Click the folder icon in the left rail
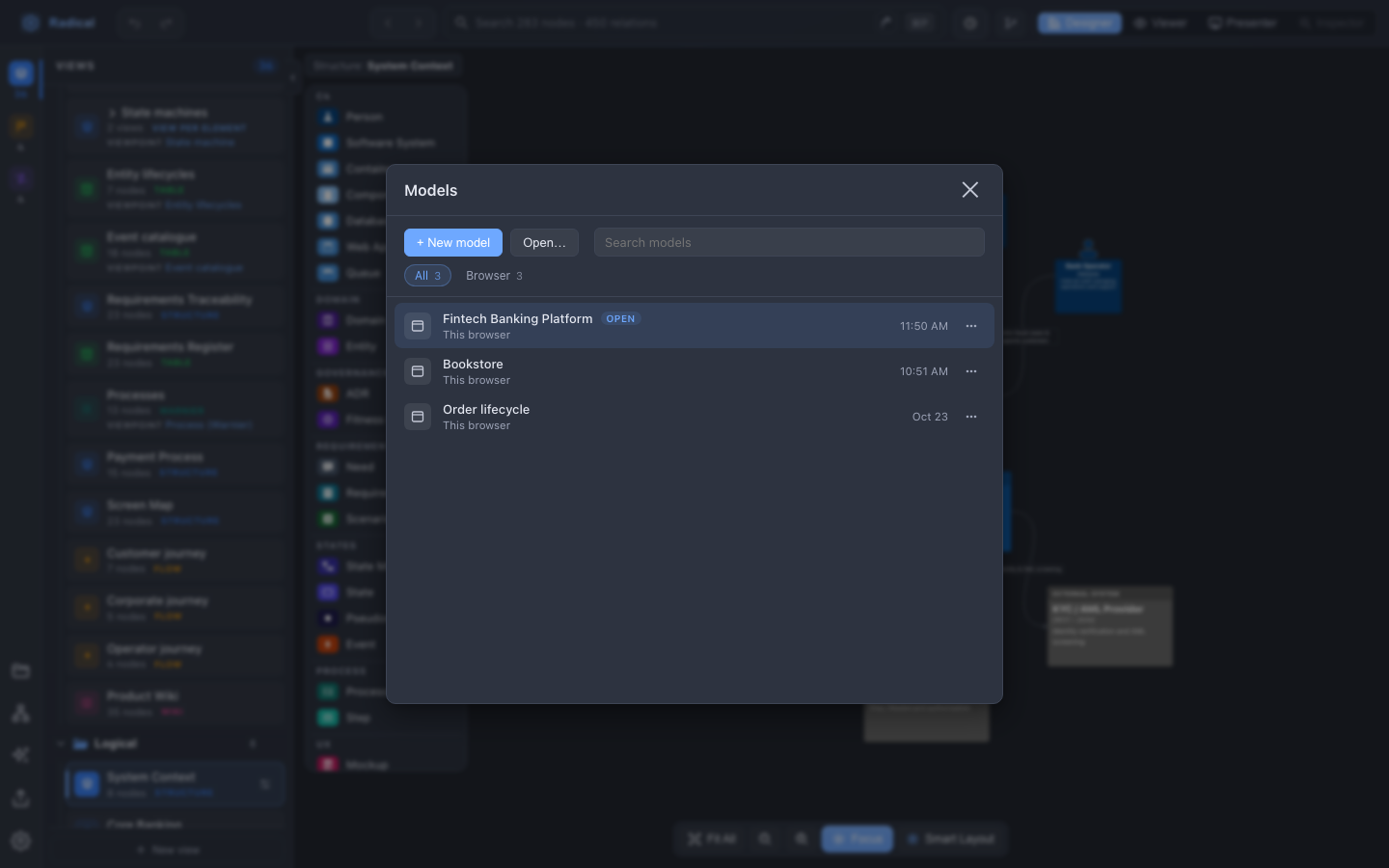1389x868 pixels. point(20,671)
